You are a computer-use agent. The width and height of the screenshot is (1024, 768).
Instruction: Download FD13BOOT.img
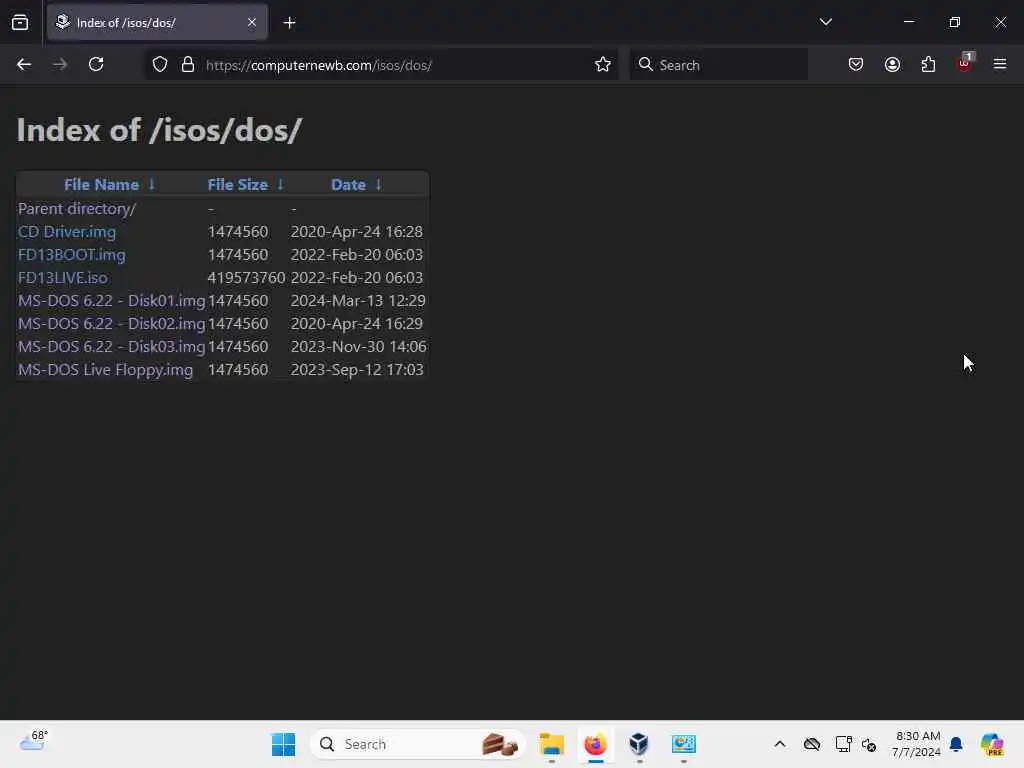(72, 255)
